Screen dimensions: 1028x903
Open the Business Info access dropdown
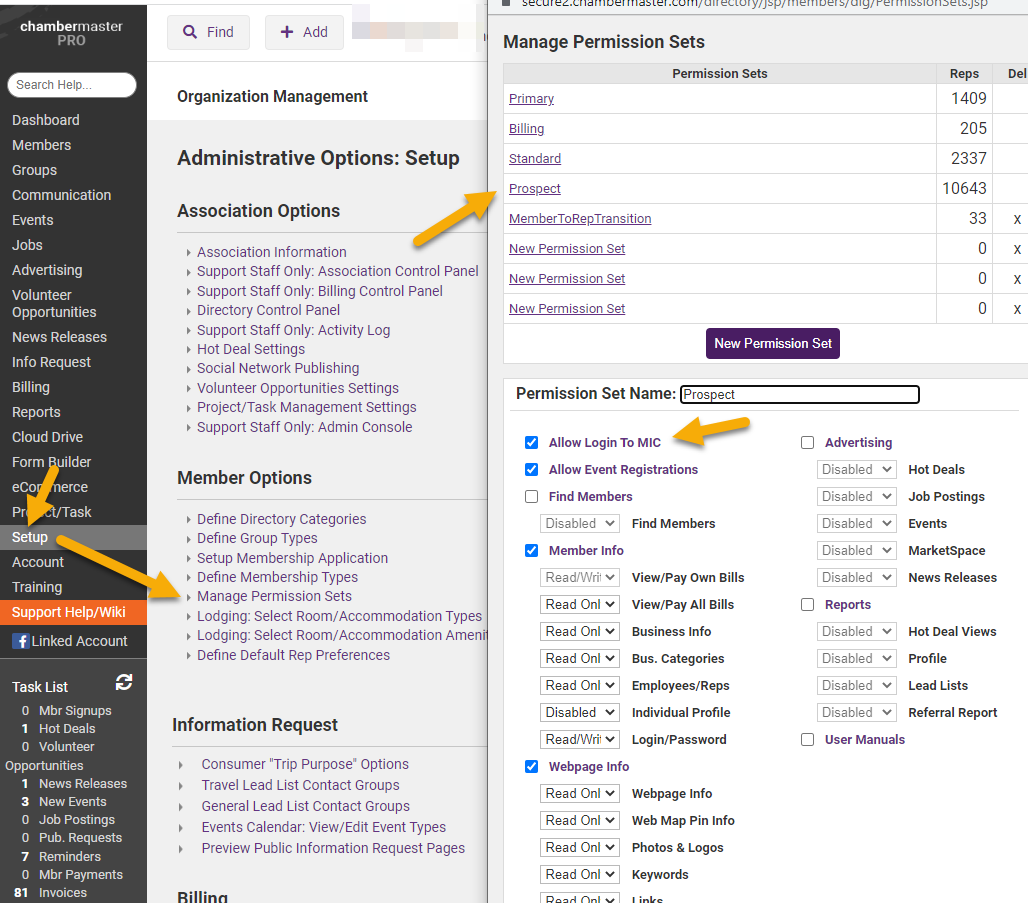580,632
